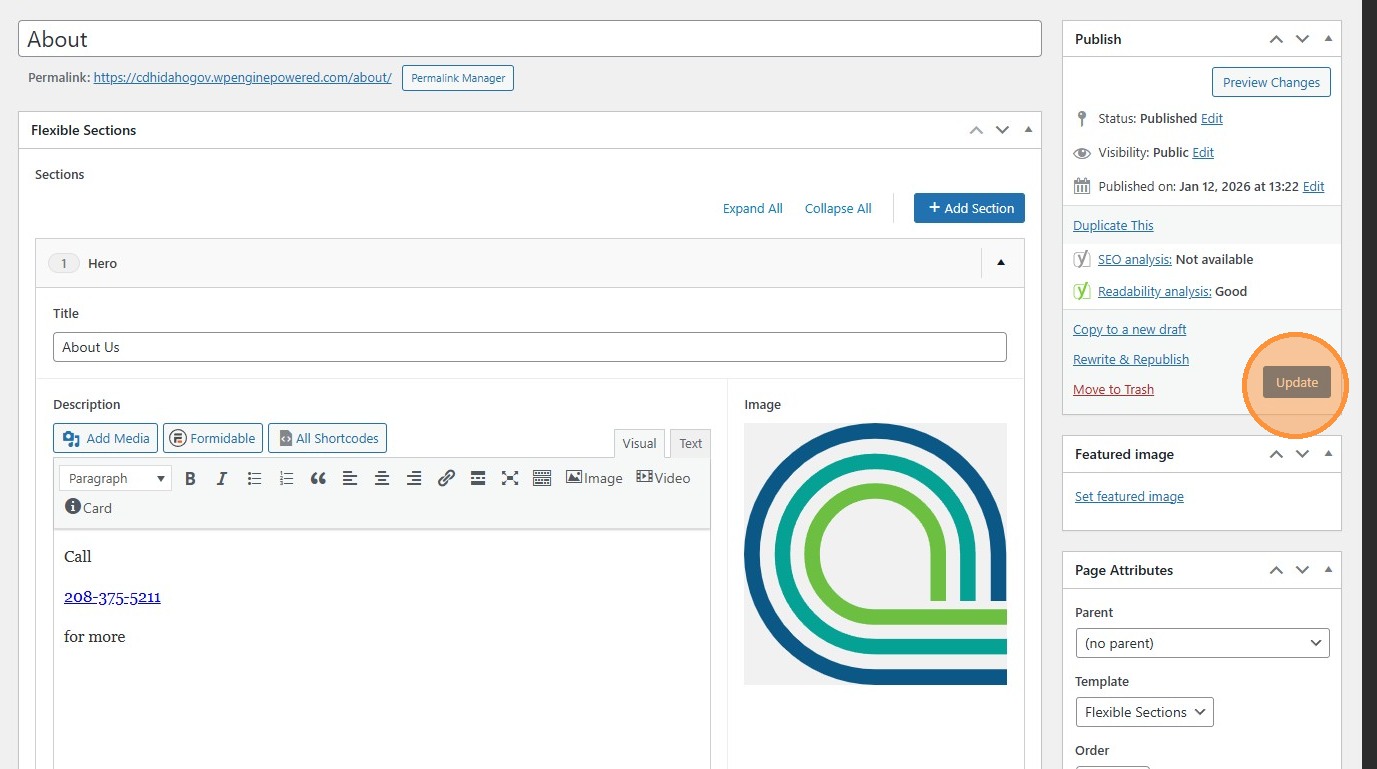Move this page to Trash
Screen dimensions: 1377x769
[x=1113, y=389]
